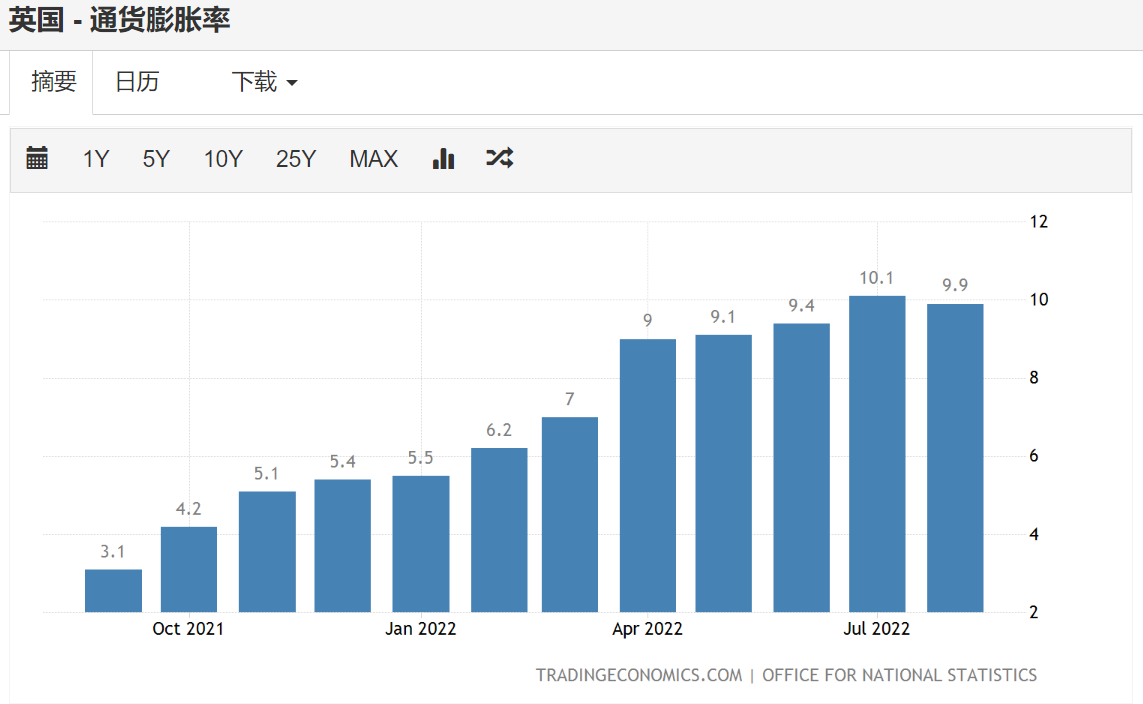Viewport: 1143px width, 704px height.
Task: Click the Oct 2021 axis label
Action: 188,628
